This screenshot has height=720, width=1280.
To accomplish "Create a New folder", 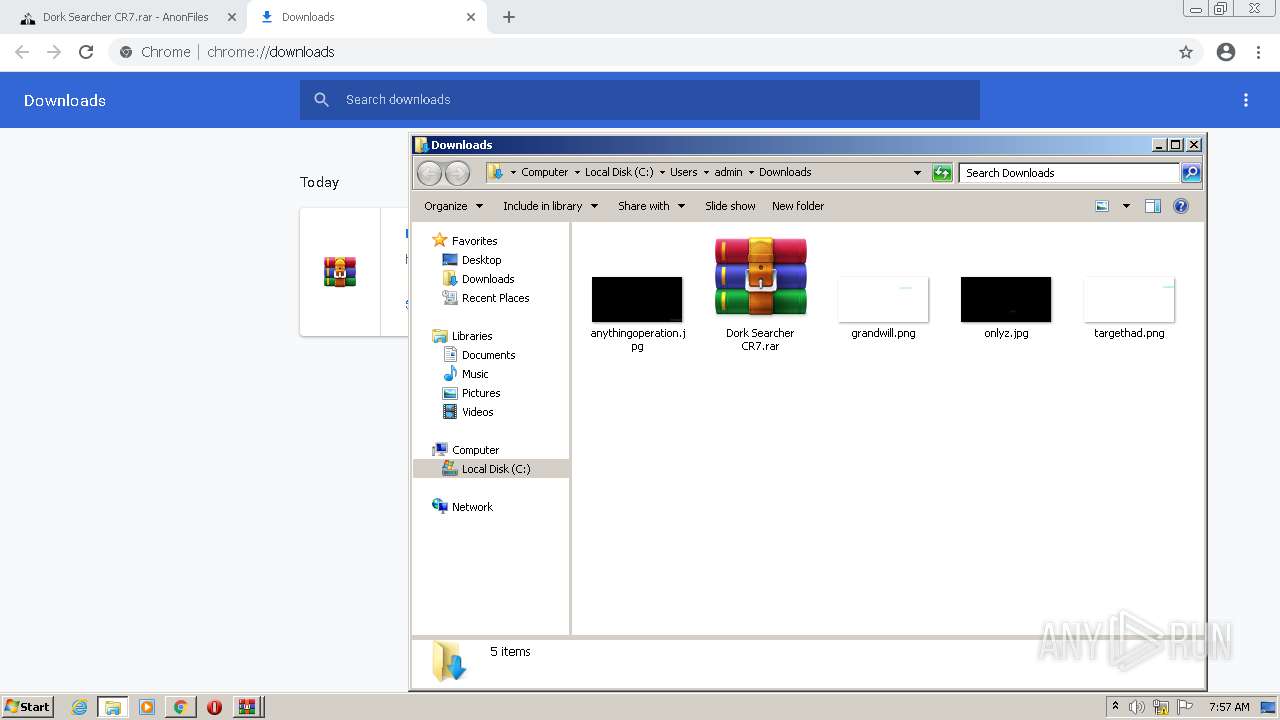I will point(798,206).
